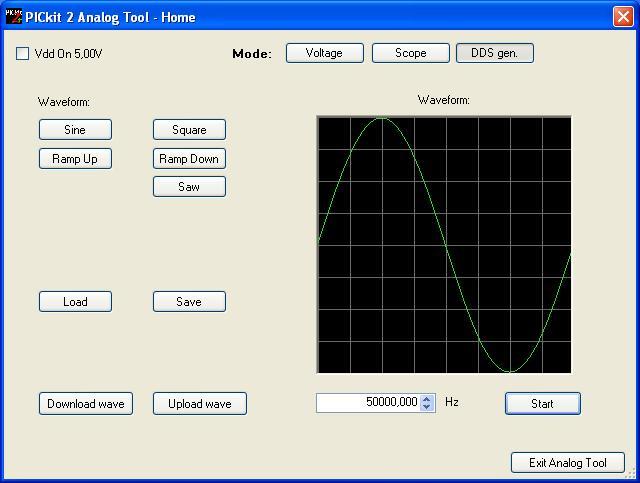640x483 pixels.
Task: Close the PICkit 2 Analog Tool window
Action: tap(623, 17)
